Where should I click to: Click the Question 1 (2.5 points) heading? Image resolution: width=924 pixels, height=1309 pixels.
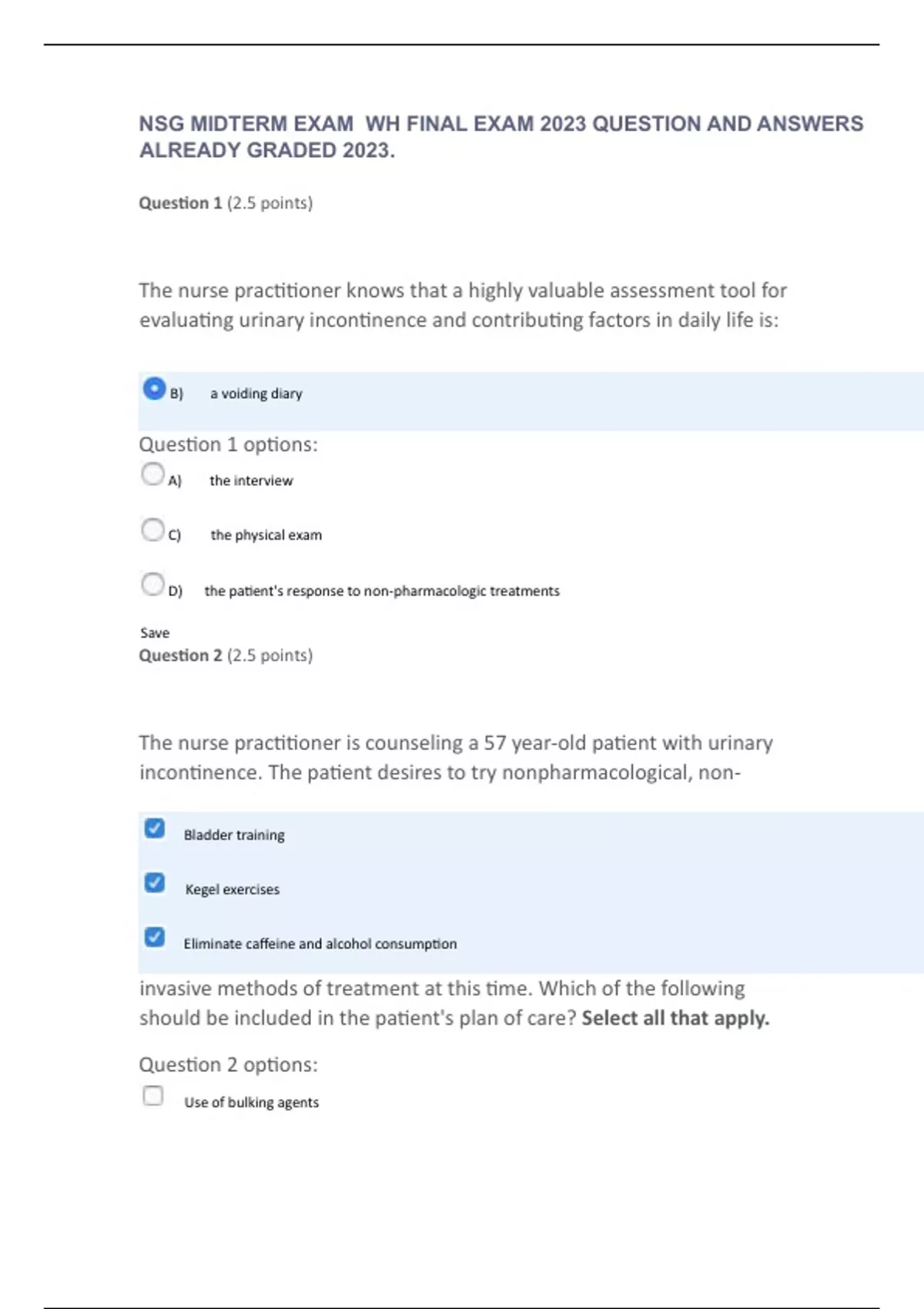click(226, 203)
